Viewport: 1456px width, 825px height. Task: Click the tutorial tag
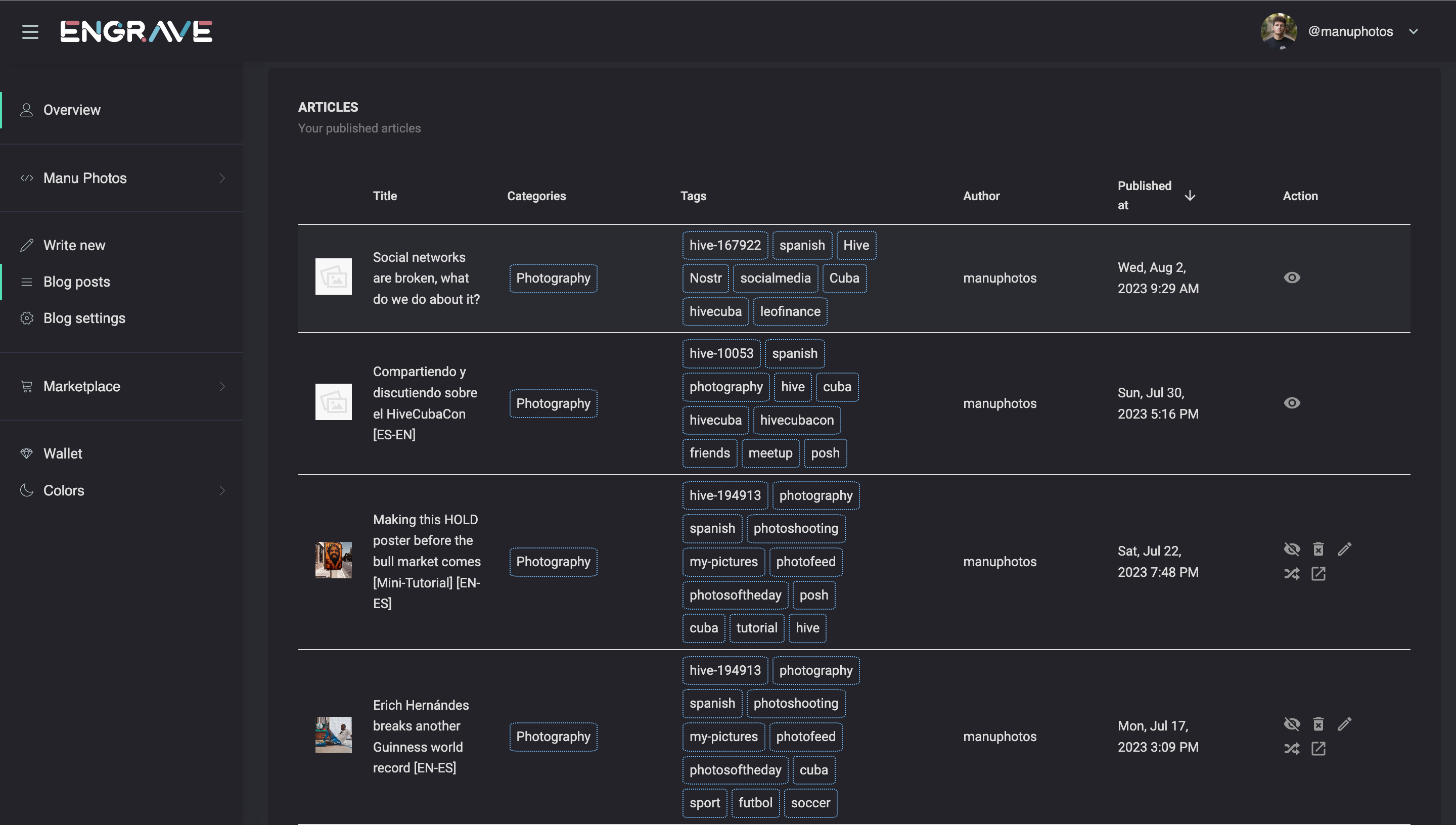pos(757,628)
